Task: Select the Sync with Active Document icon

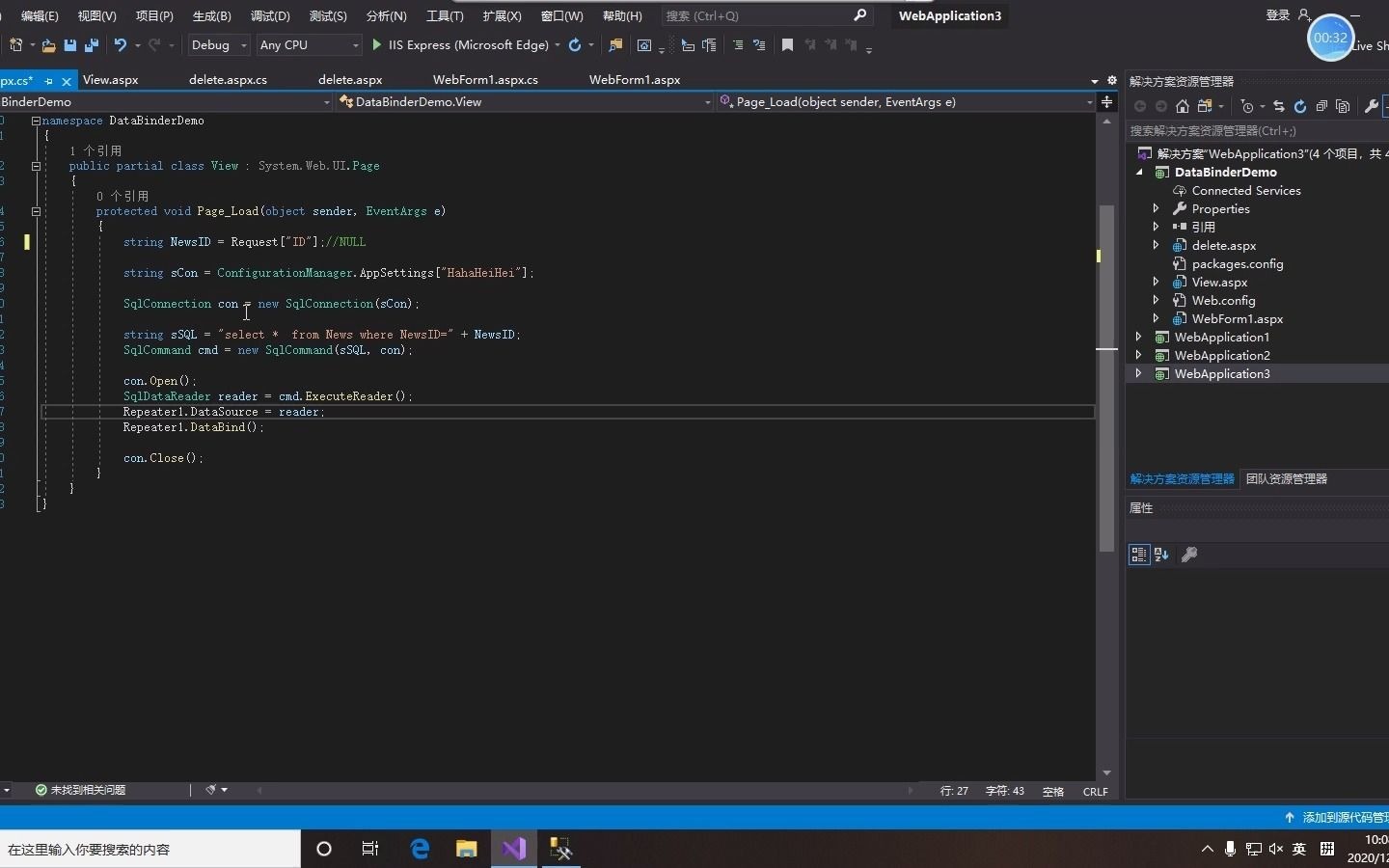Action: point(1280,107)
